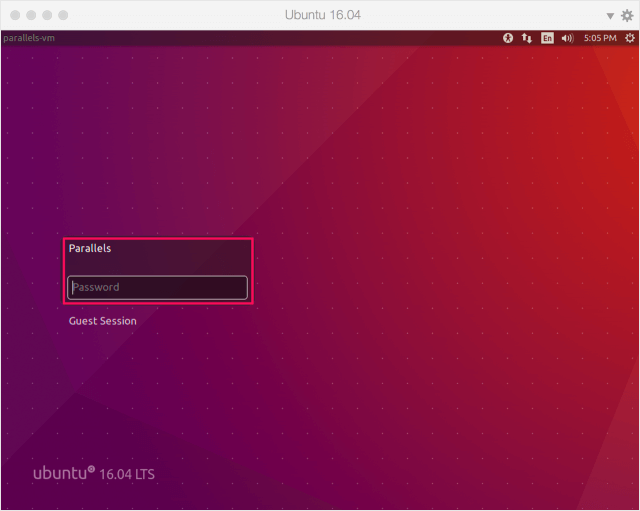
Task: Minimize the virtual machine window
Action: [30, 16]
